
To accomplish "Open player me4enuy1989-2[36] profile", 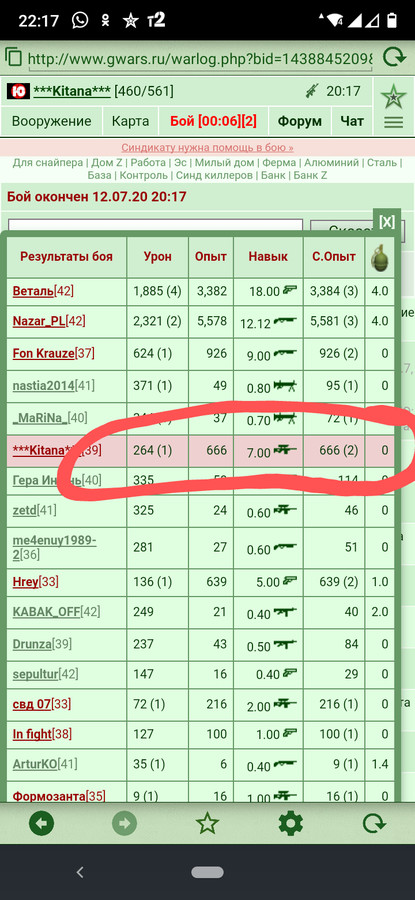I will coord(55,548).
